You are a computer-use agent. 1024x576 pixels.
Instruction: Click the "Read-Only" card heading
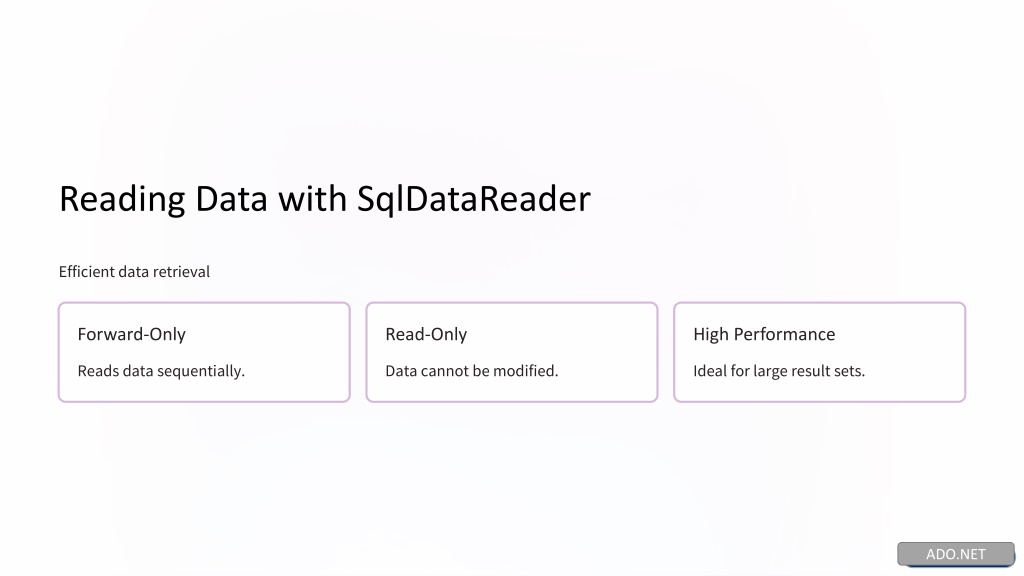426,334
